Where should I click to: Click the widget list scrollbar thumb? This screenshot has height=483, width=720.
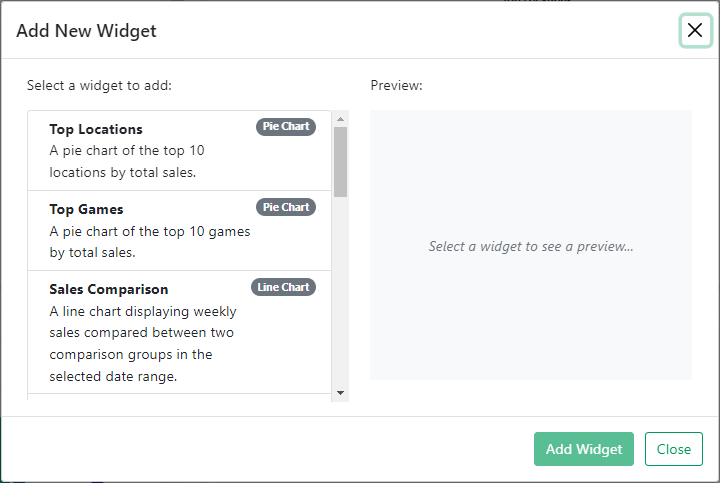[340, 160]
